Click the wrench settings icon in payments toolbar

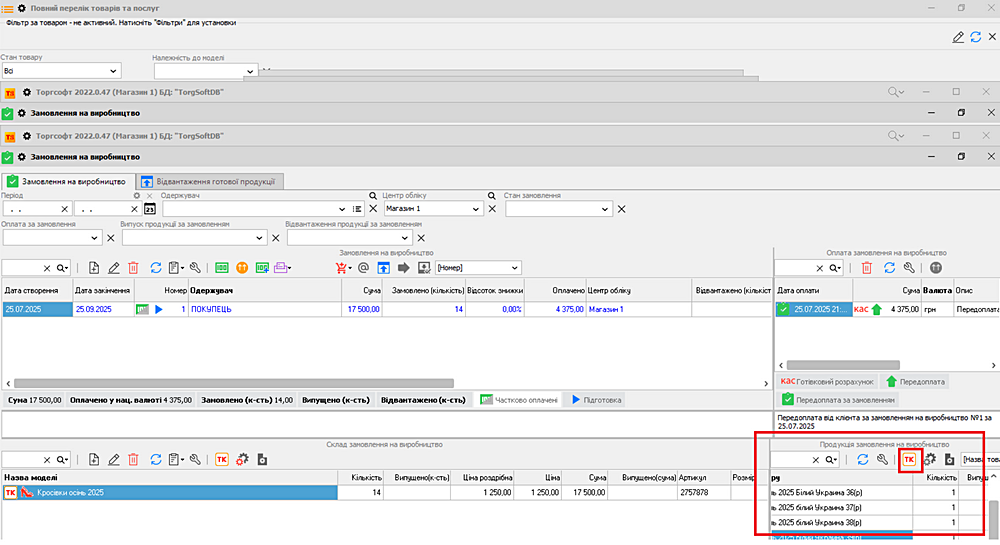[x=908, y=268]
